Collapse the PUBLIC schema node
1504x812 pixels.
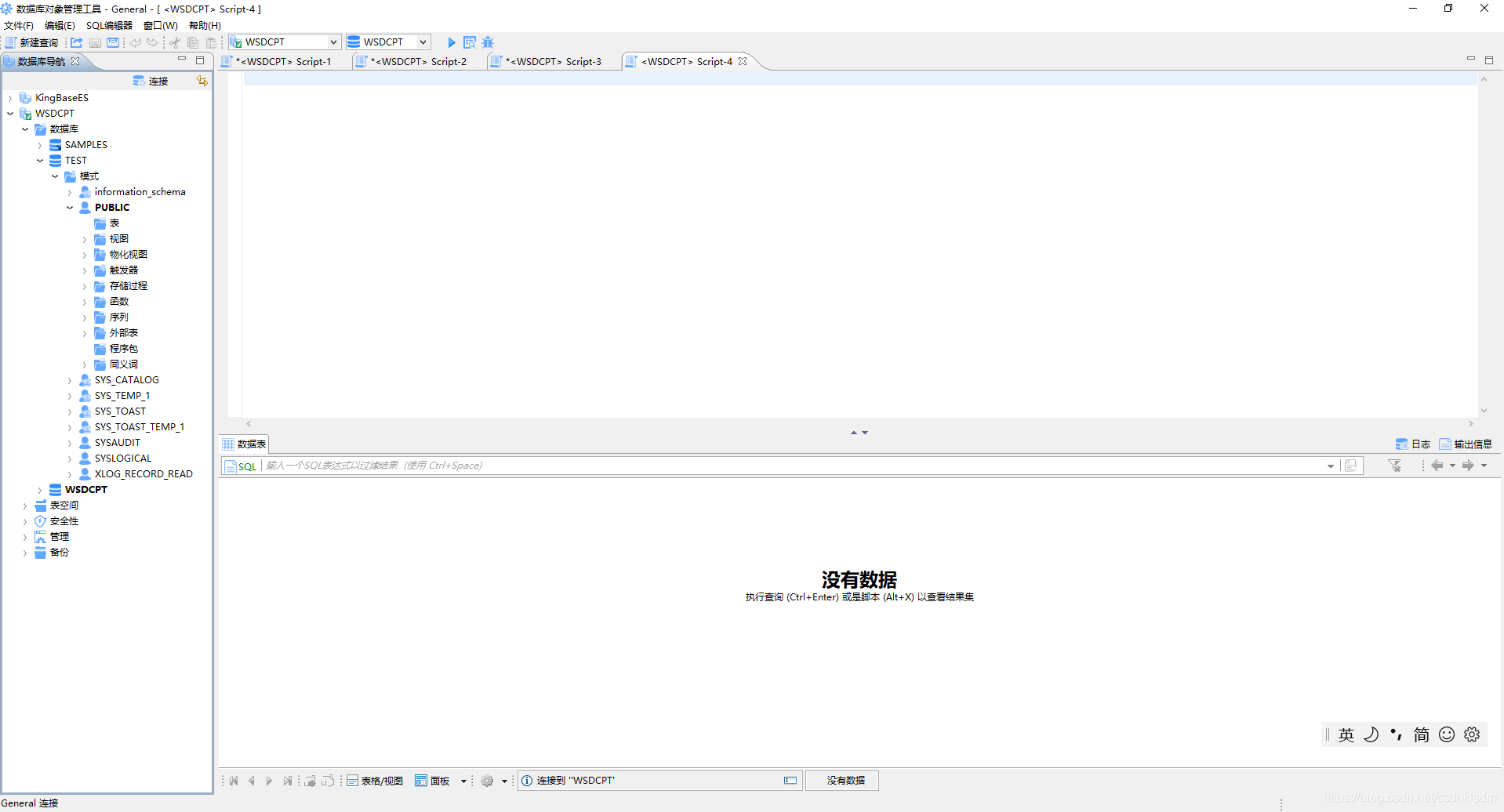(x=70, y=208)
